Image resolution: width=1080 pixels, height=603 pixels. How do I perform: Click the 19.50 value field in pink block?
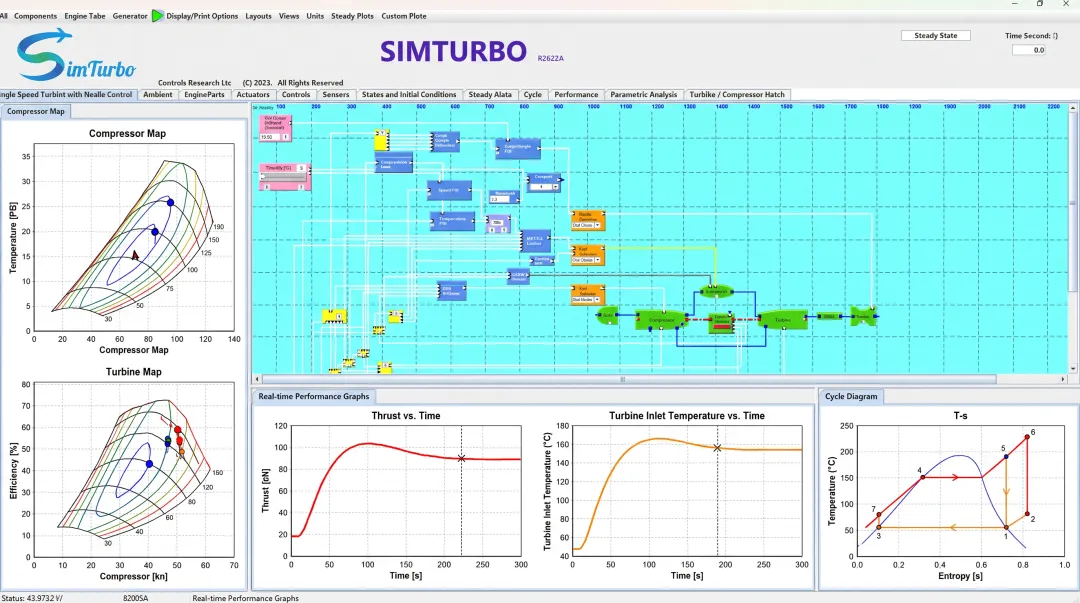[269, 137]
